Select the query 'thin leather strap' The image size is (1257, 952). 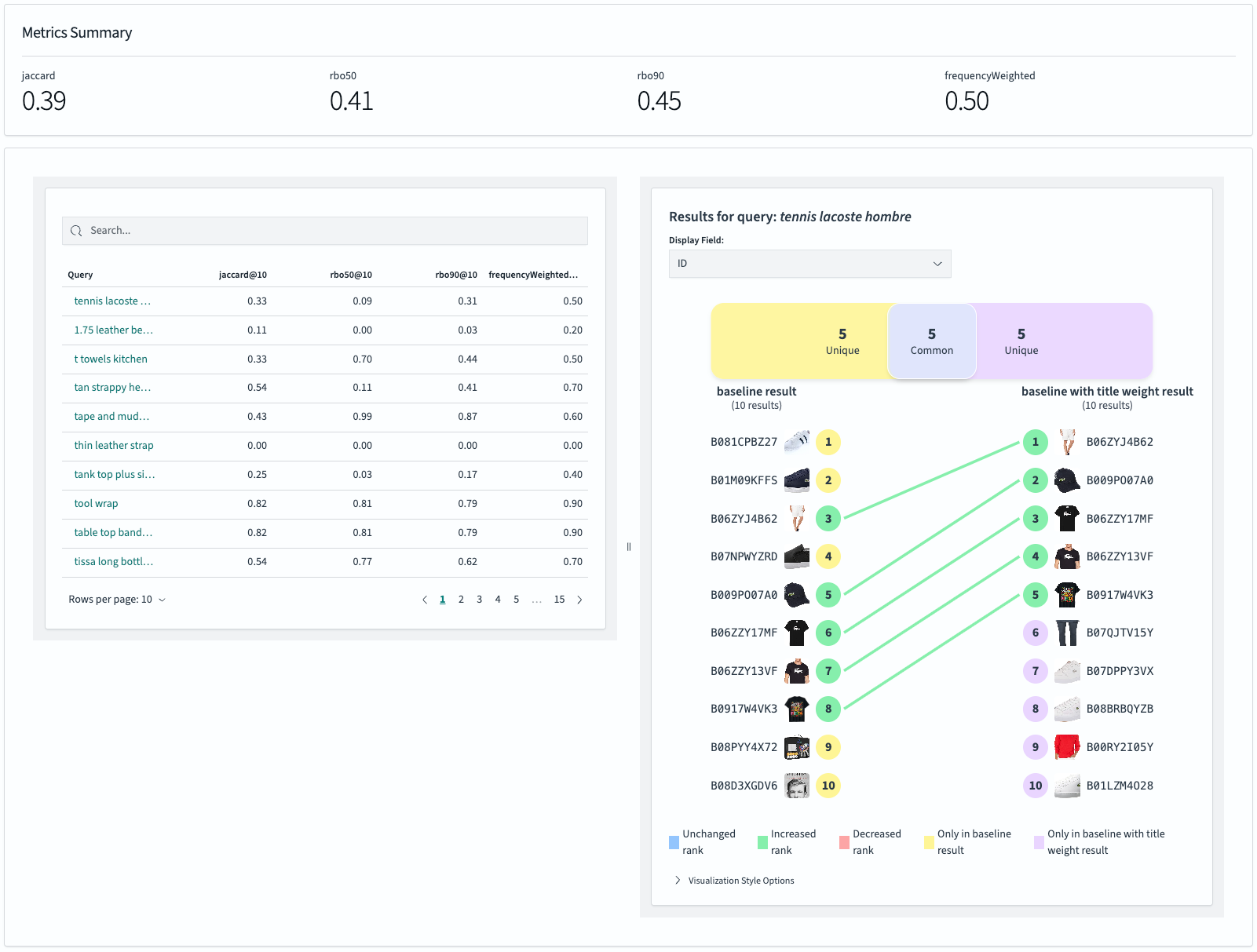[112, 445]
